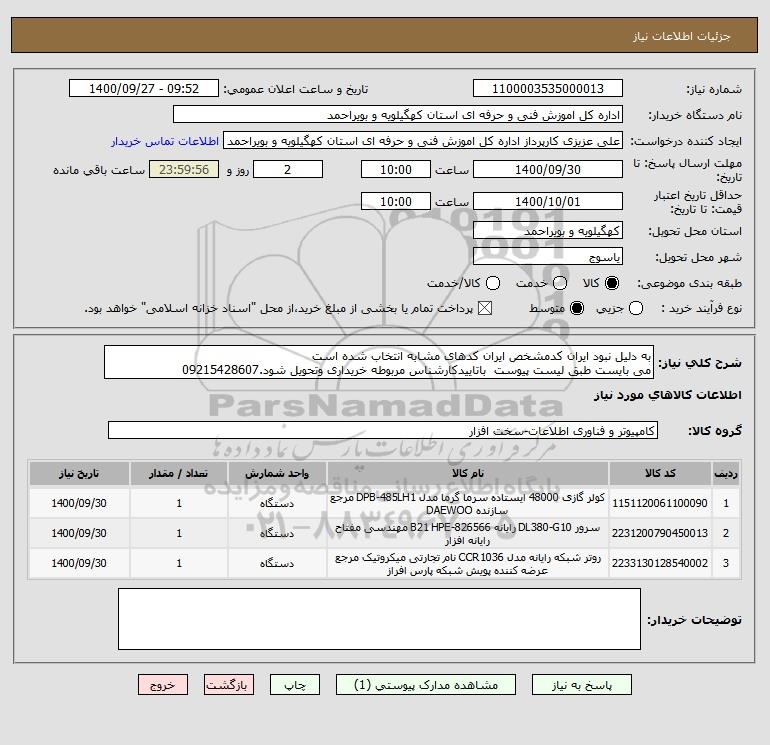Viewport: 770px width, 745px height.
Task: Click the بازگشت back button
Action: (229, 685)
